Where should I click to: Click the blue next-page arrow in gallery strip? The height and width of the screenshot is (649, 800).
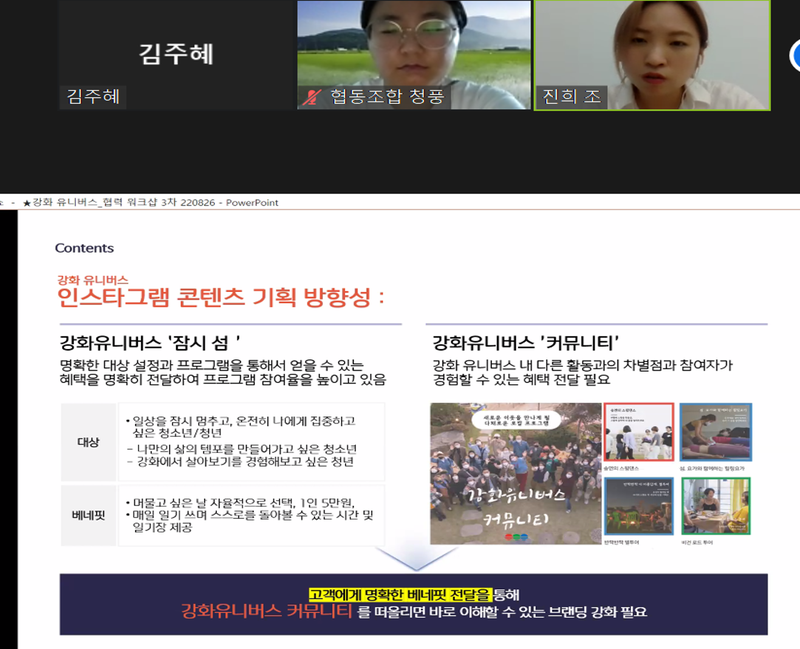click(x=793, y=55)
